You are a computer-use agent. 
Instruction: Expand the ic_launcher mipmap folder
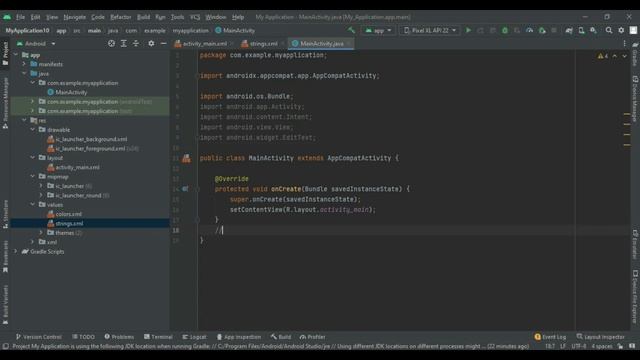click(41, 186)
